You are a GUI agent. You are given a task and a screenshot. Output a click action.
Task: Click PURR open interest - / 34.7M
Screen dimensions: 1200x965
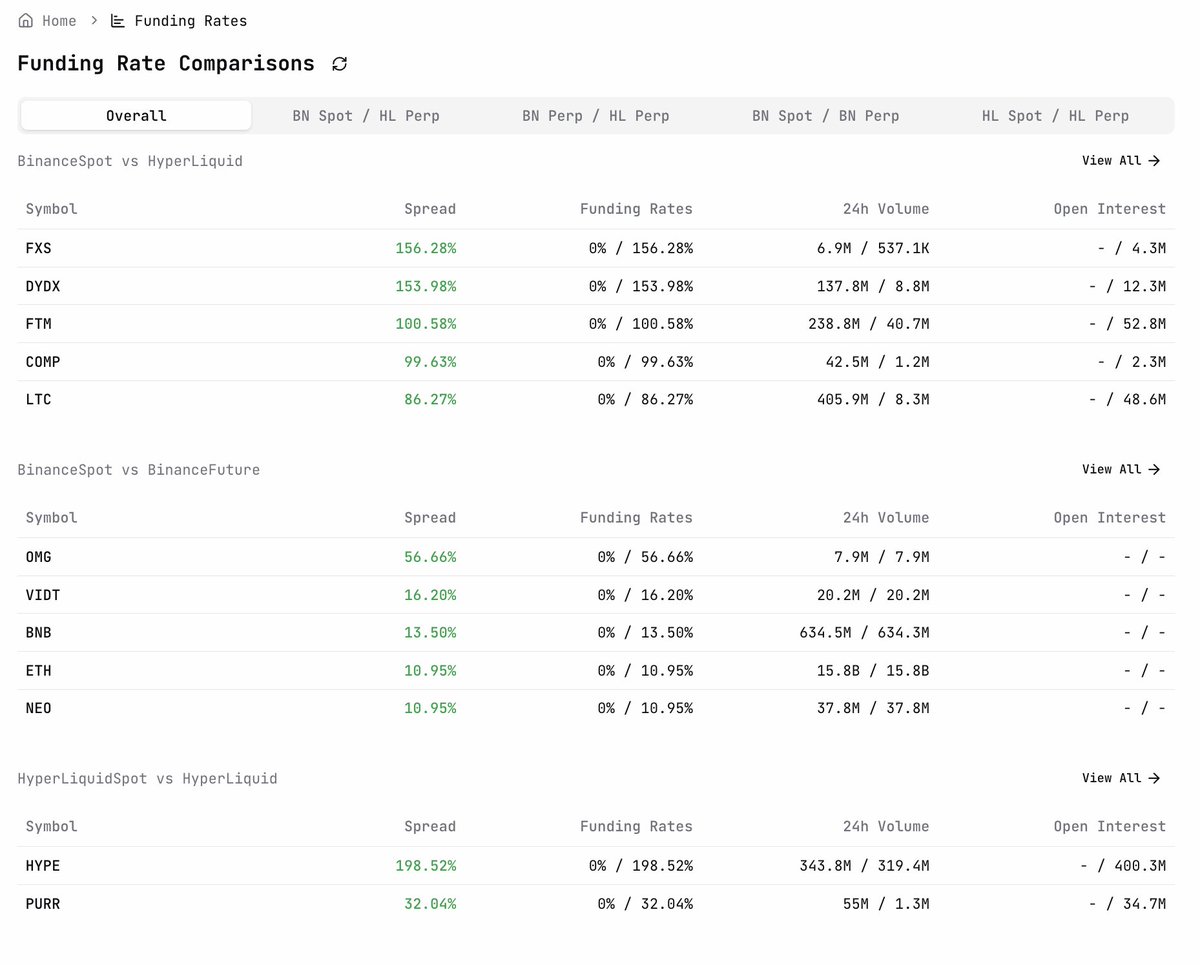pos(1128,904)
